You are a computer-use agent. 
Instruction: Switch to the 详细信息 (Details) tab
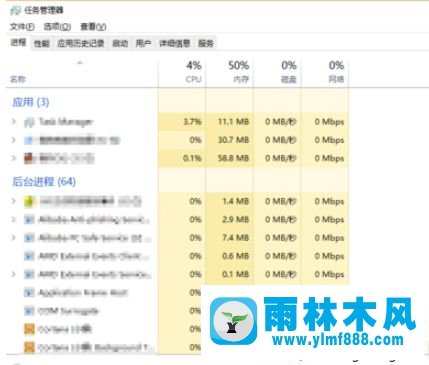tap(175, 43)
